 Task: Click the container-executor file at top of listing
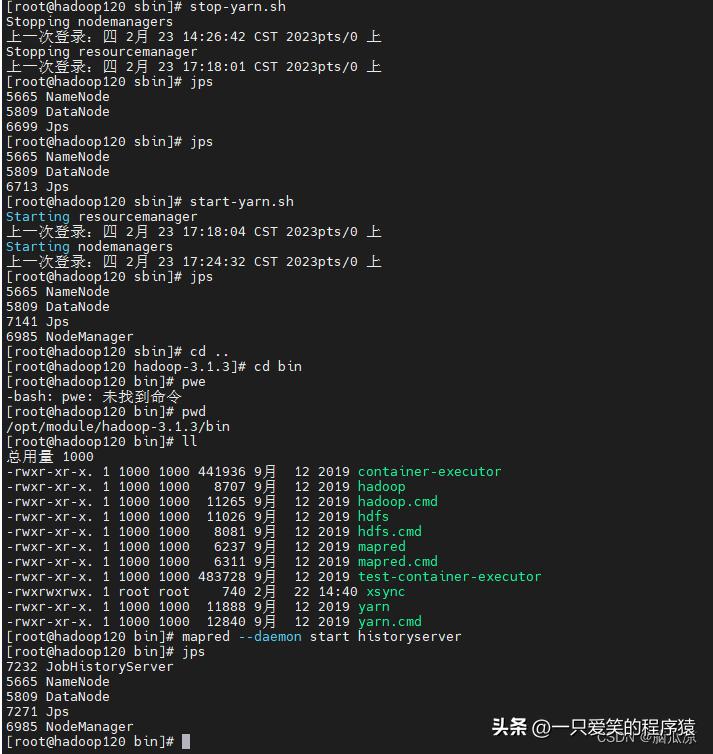[x=429, y=472]
